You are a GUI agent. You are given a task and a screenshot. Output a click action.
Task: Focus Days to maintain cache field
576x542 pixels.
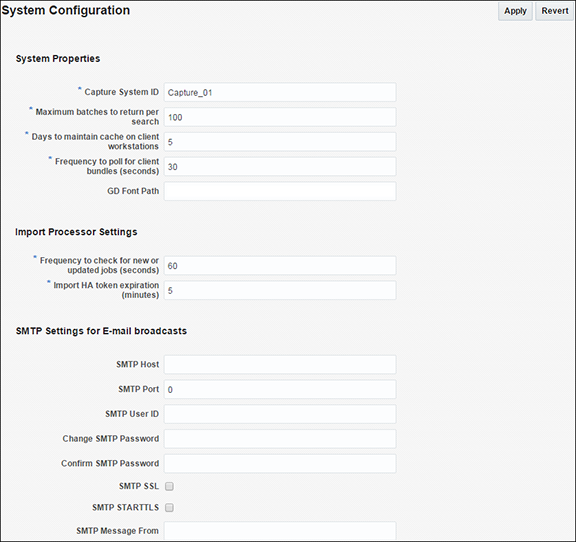(280, 142)
